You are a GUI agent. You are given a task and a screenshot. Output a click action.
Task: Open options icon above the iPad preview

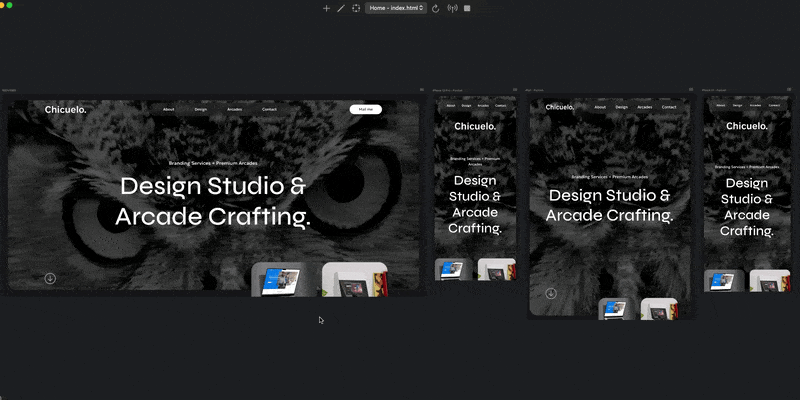pos(692,91)
